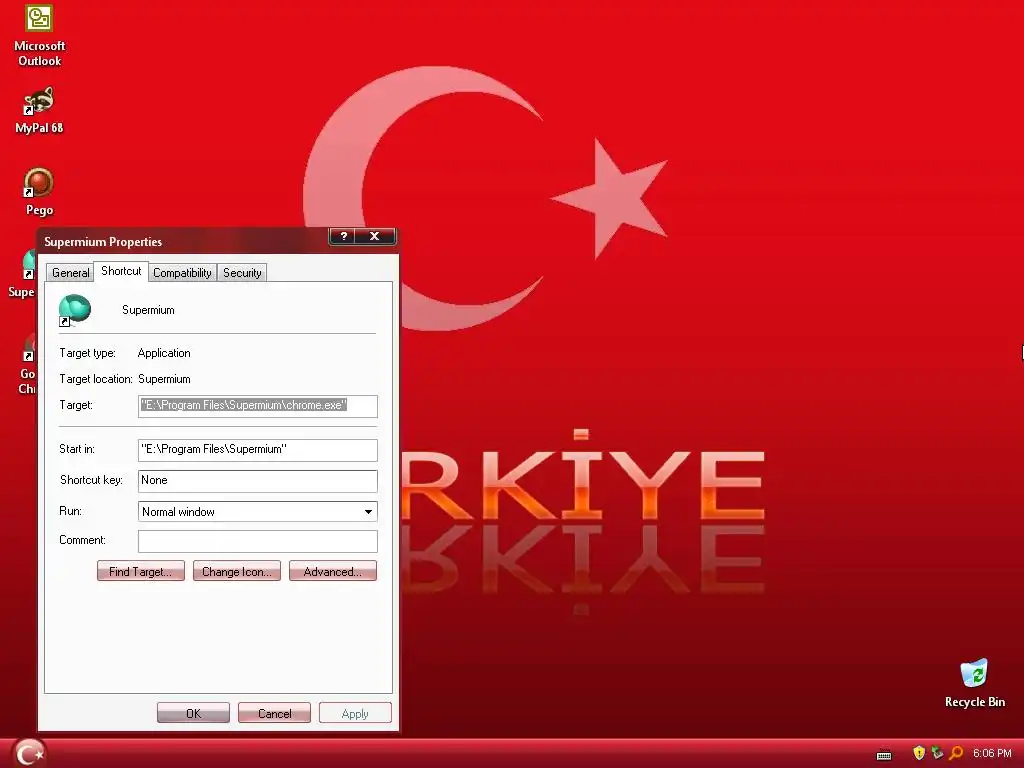The height and width of the screenshot is (768, 1024).
Task: Open the Advanced shortcut options
Action: coord(332,571)
